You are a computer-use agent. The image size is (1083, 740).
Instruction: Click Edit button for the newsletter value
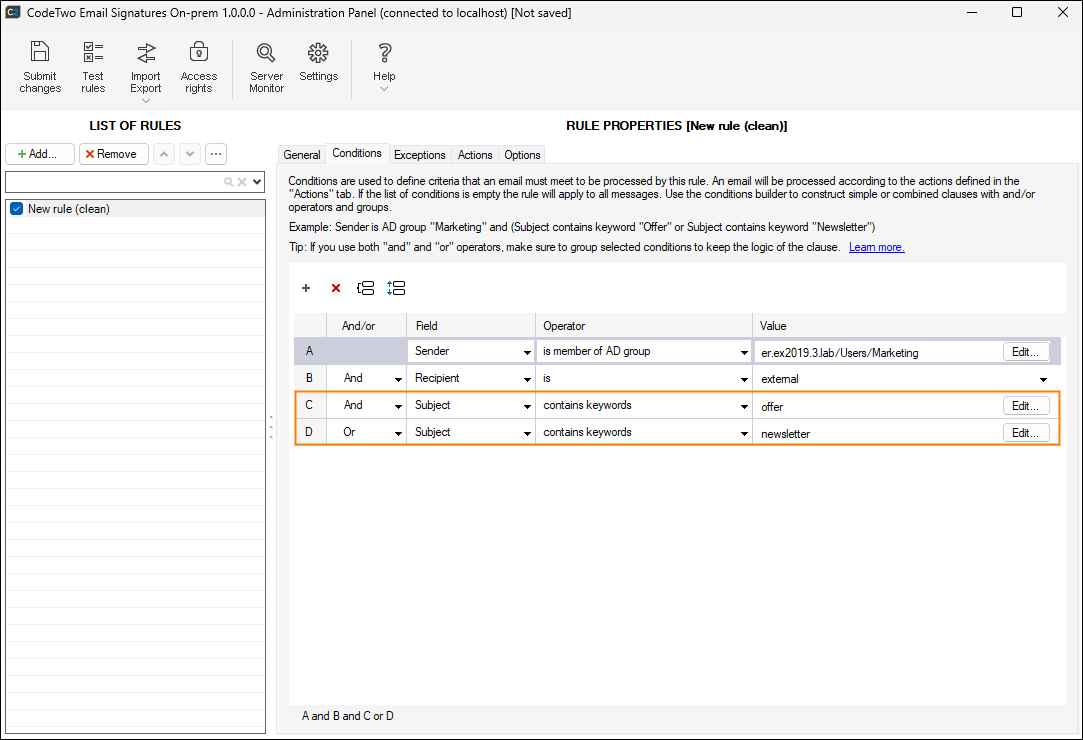pos(1026,433)
